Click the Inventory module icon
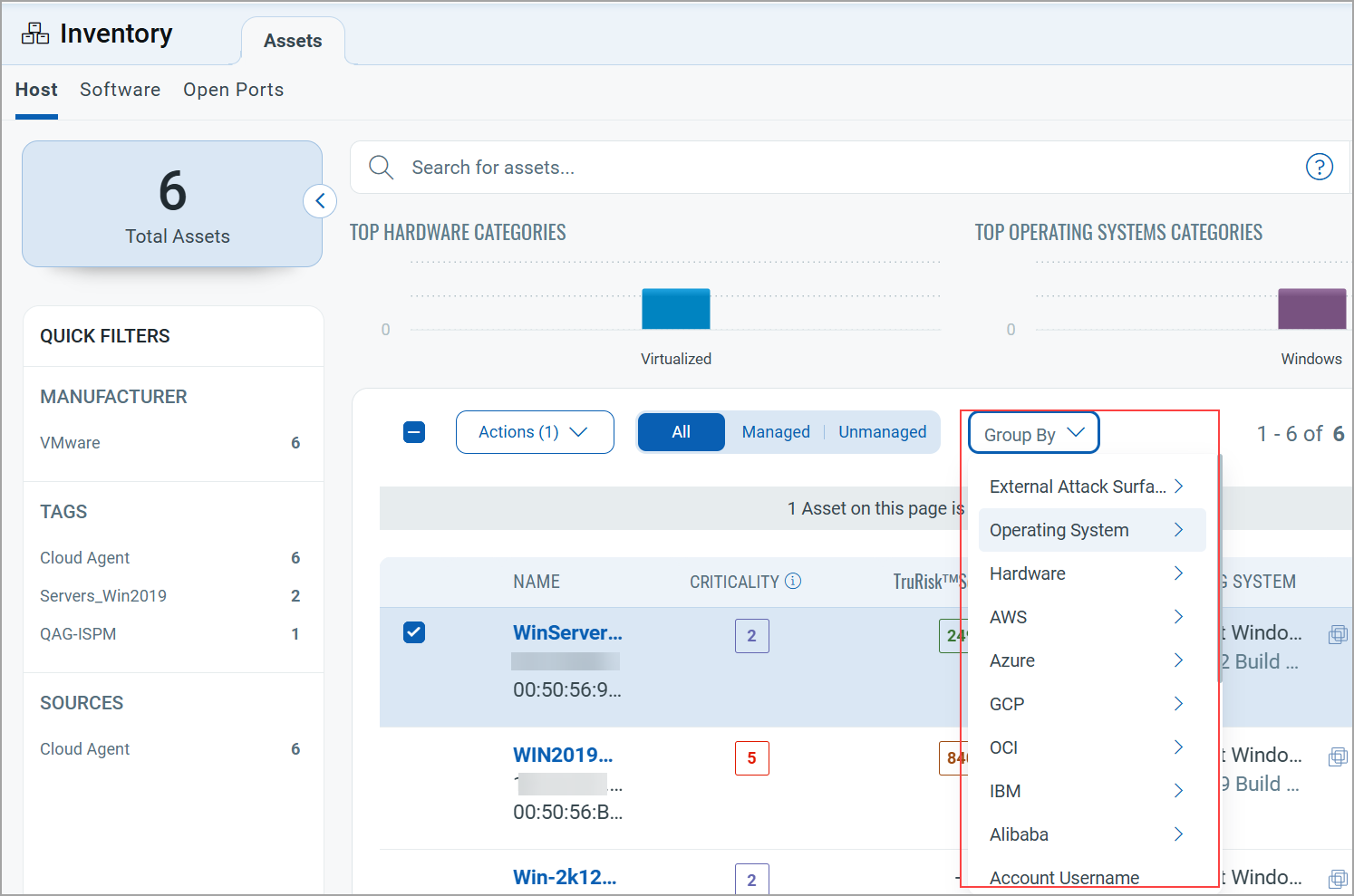 point(35,34)
